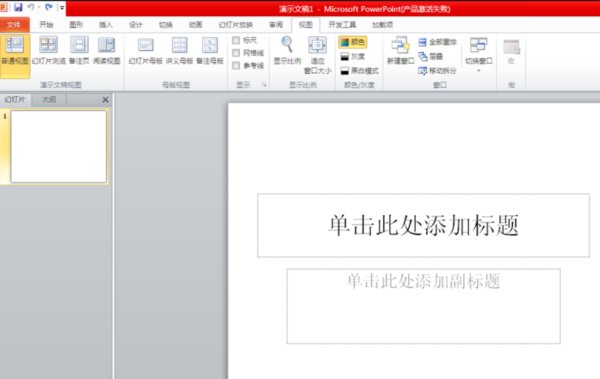Select the Color (颜色) mode
Image resolution: width=600 pixels, height=379 pixels.
click(x=352, y=42)
